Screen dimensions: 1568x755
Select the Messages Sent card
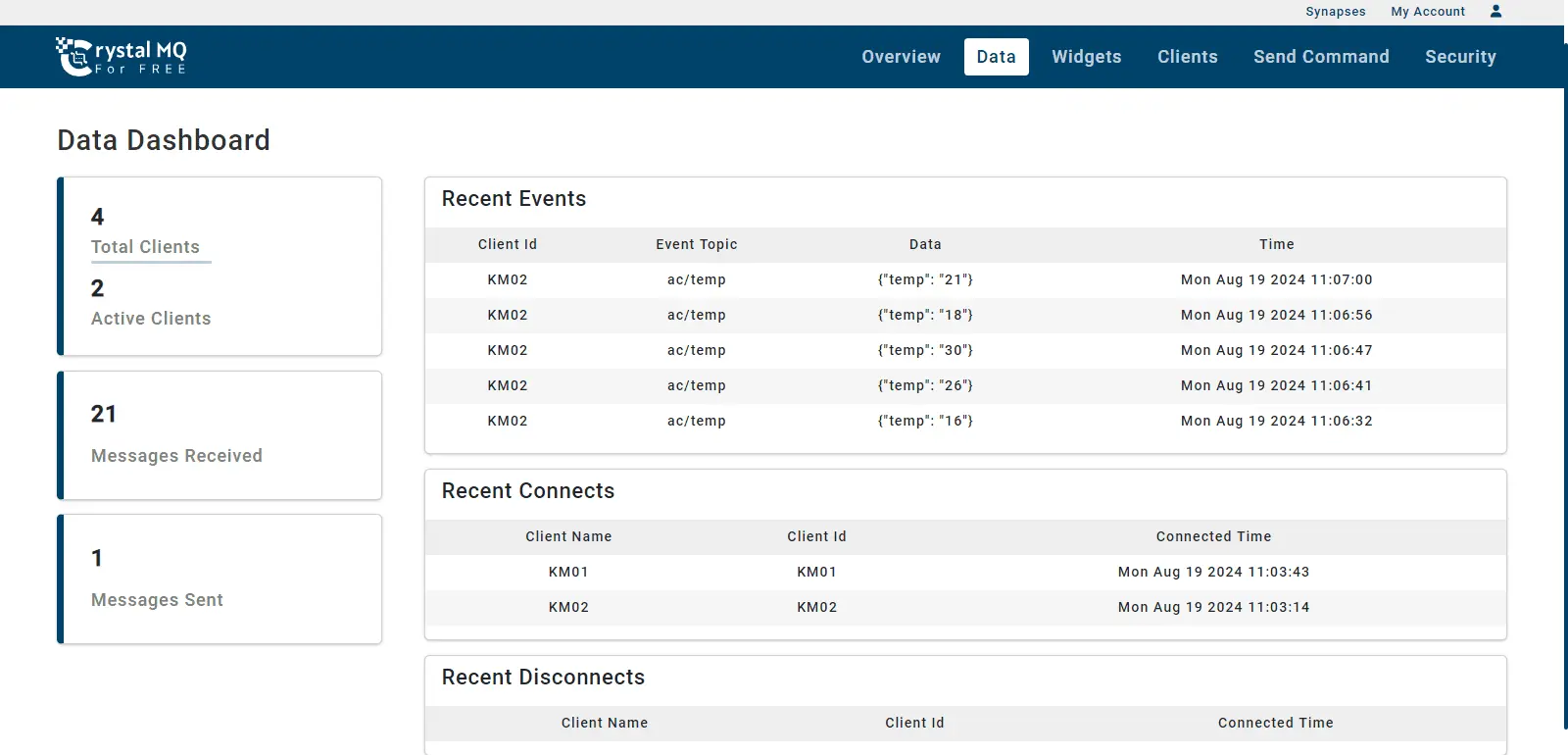point(220,579)
